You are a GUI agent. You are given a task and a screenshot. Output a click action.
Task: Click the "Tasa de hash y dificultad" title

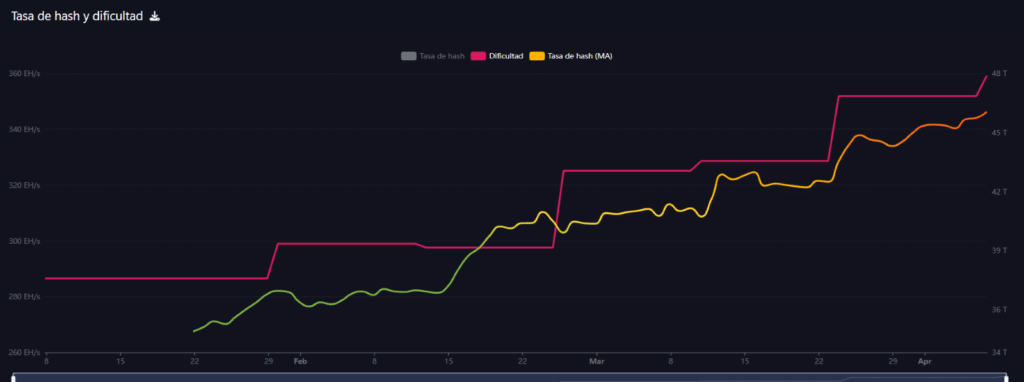(x=77, y=17)
